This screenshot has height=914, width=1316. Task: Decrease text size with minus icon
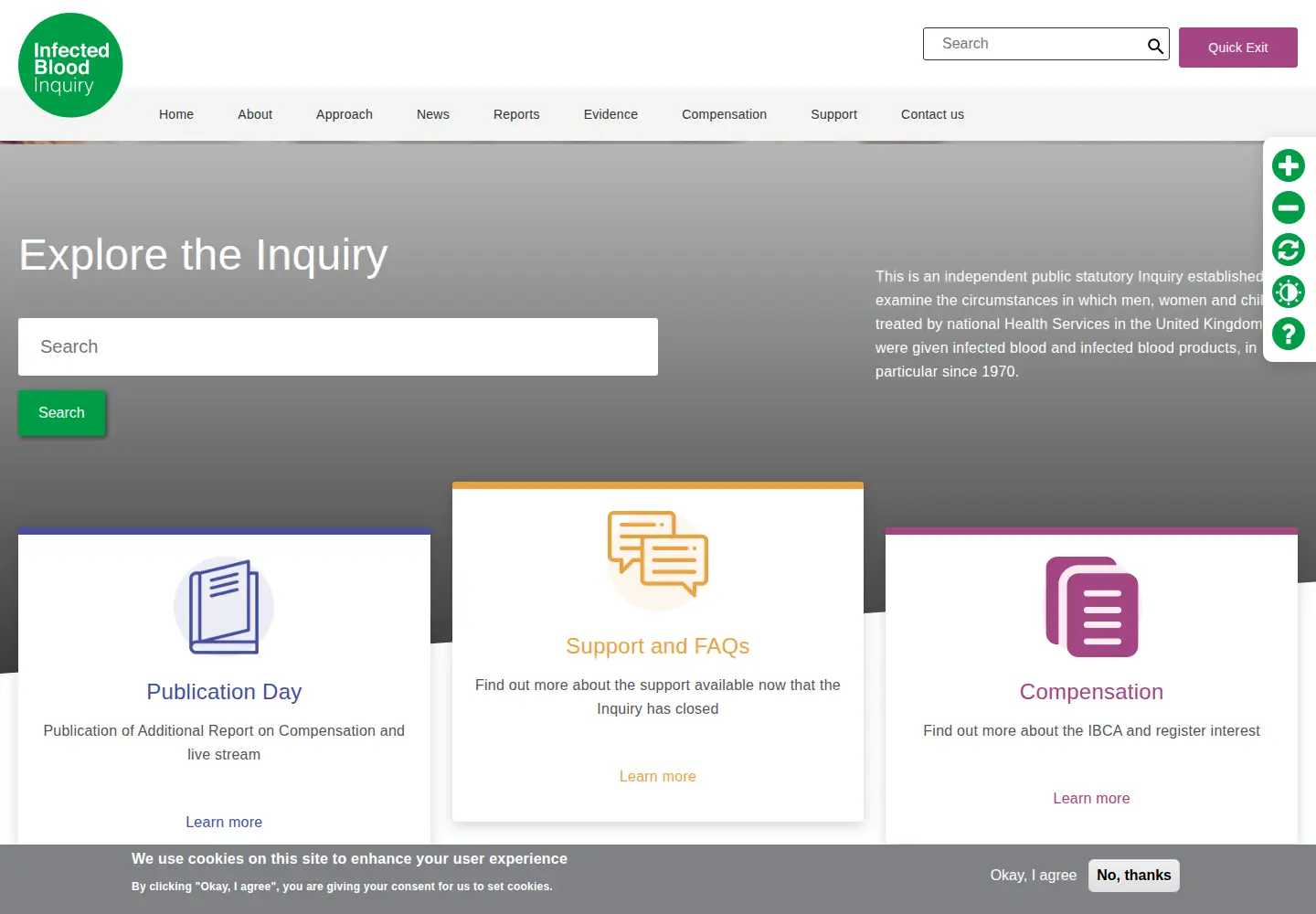coord(1289,207)
